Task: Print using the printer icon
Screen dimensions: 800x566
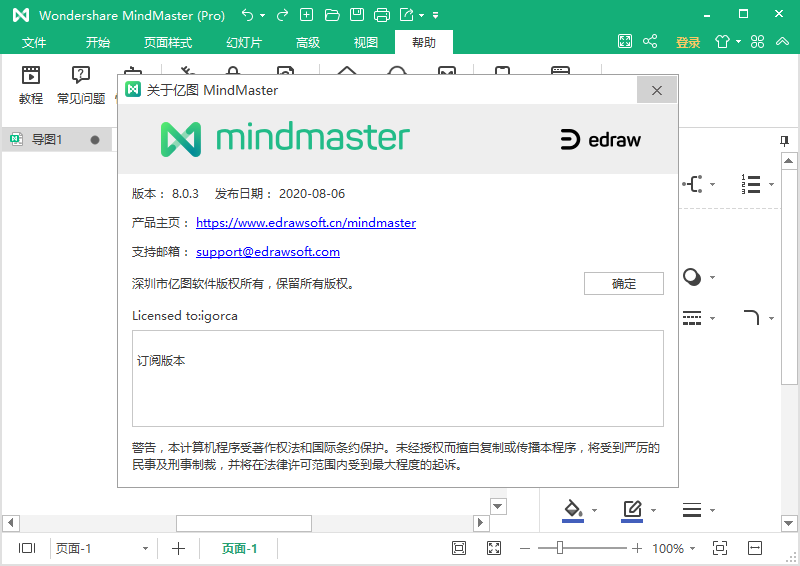Action: click(382, 15)
